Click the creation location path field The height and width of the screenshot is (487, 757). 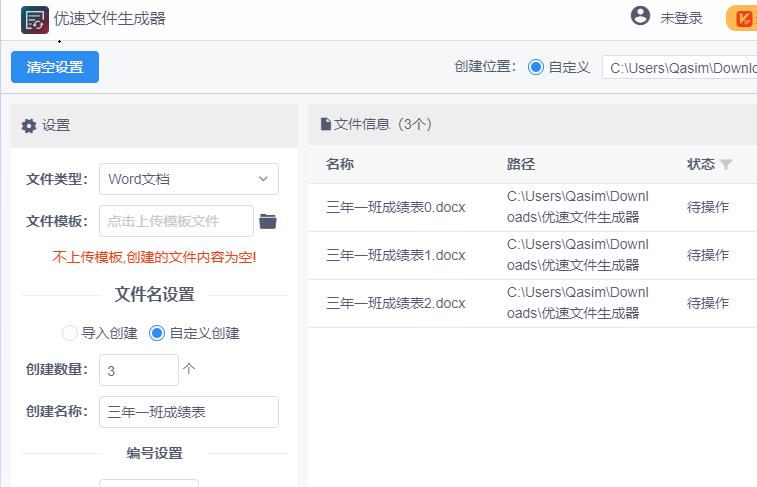pos(680,68)
